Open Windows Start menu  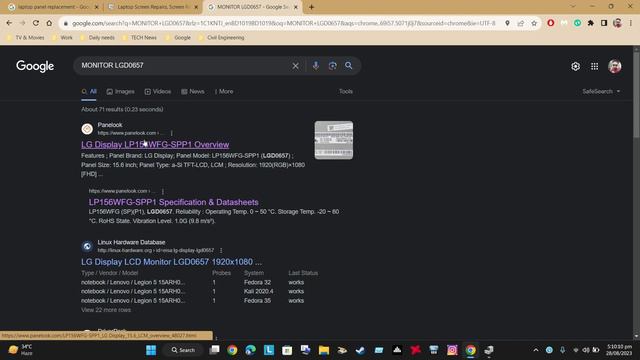click(x=151, y=350)
